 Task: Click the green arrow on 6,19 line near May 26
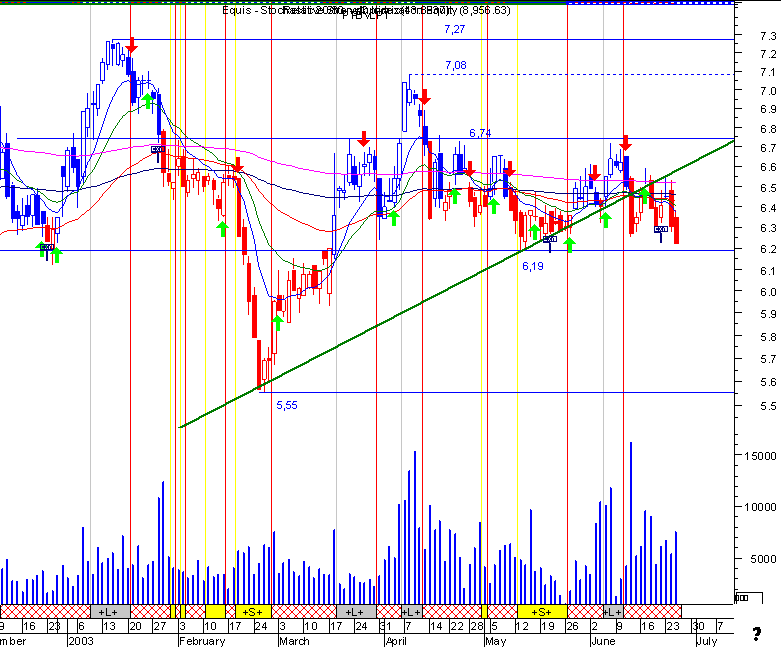coord(570,245)
